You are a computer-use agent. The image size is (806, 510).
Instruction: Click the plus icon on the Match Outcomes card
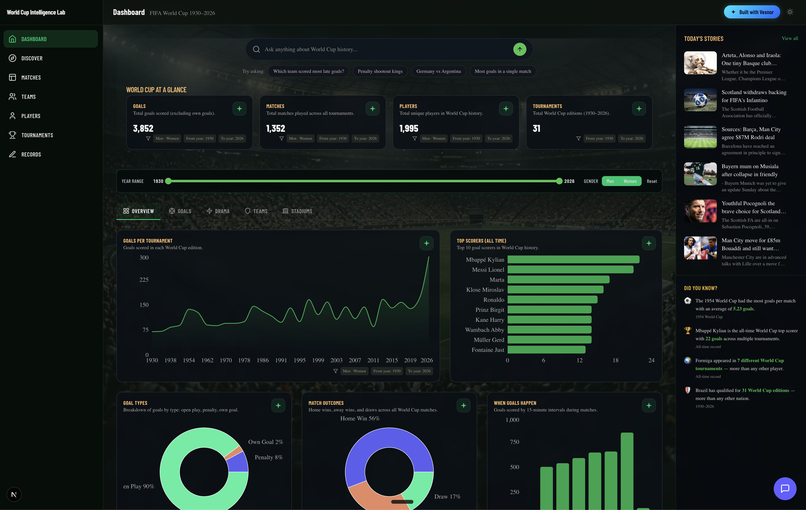pyautogui.click(x=463, y=406)
